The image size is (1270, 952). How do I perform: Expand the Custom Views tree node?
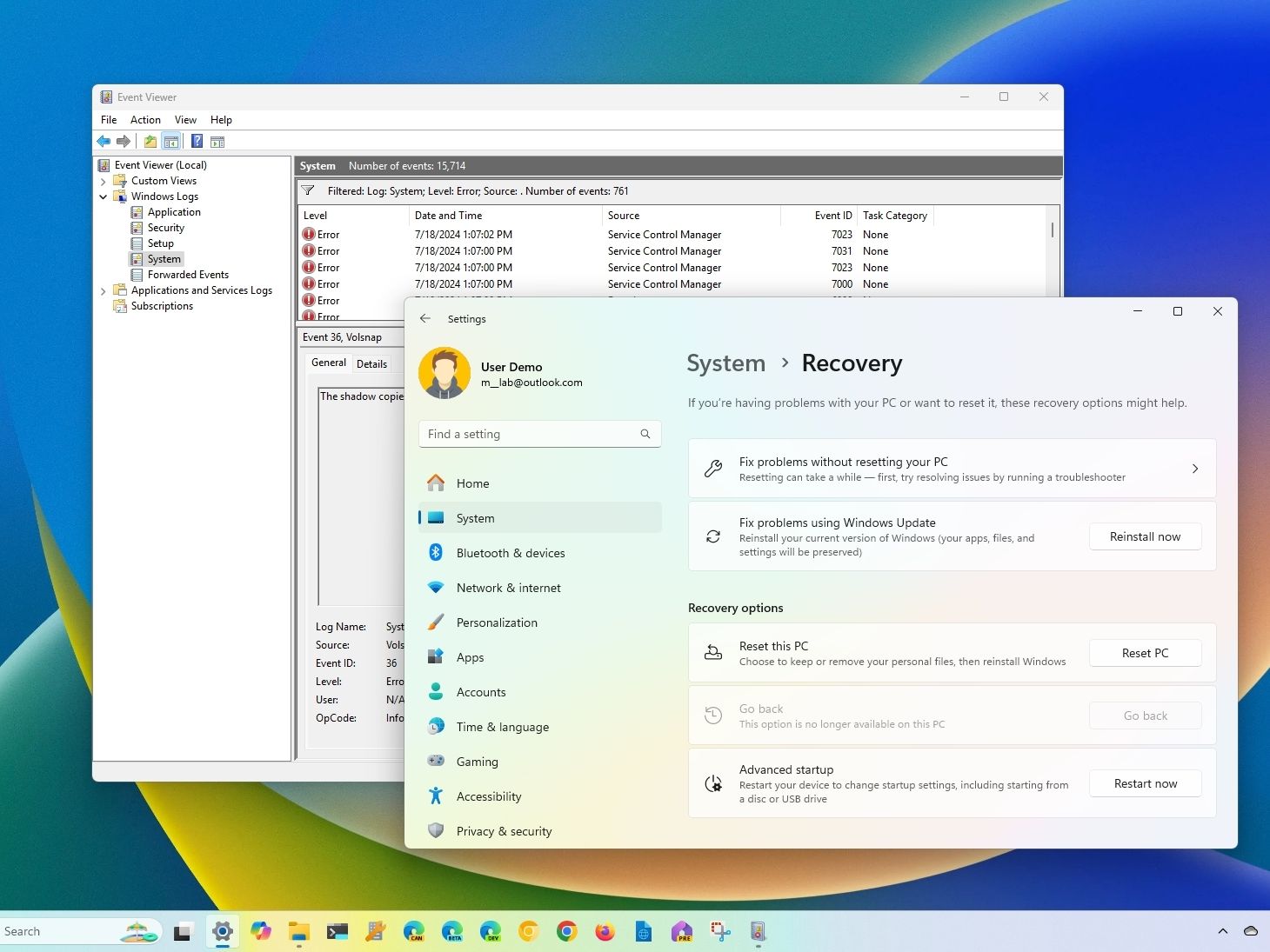(x=104, y=182)
